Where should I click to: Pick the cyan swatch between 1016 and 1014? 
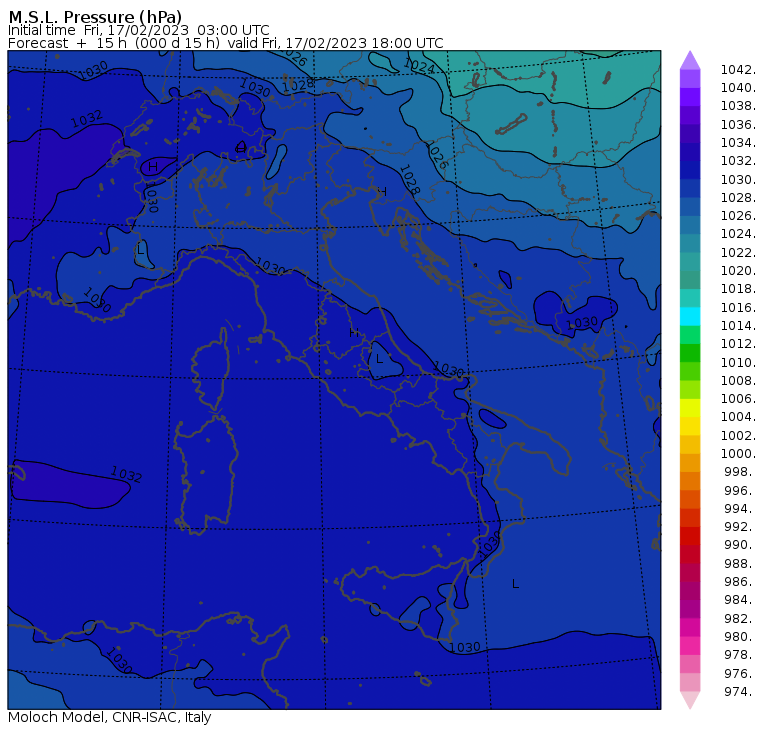690,316
